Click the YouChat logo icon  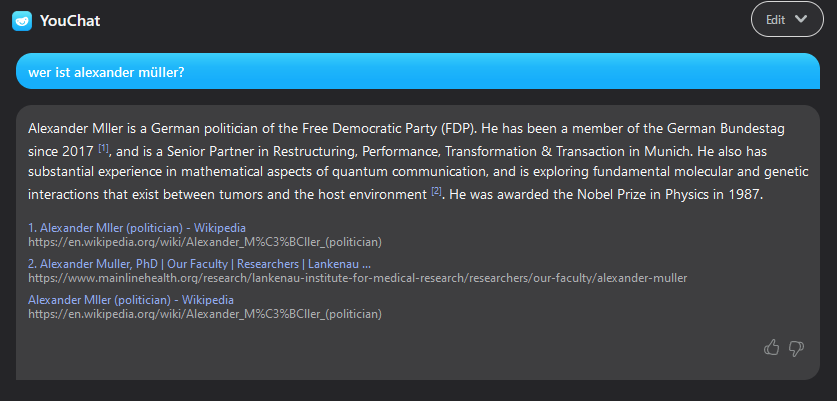tap(22, 20)
